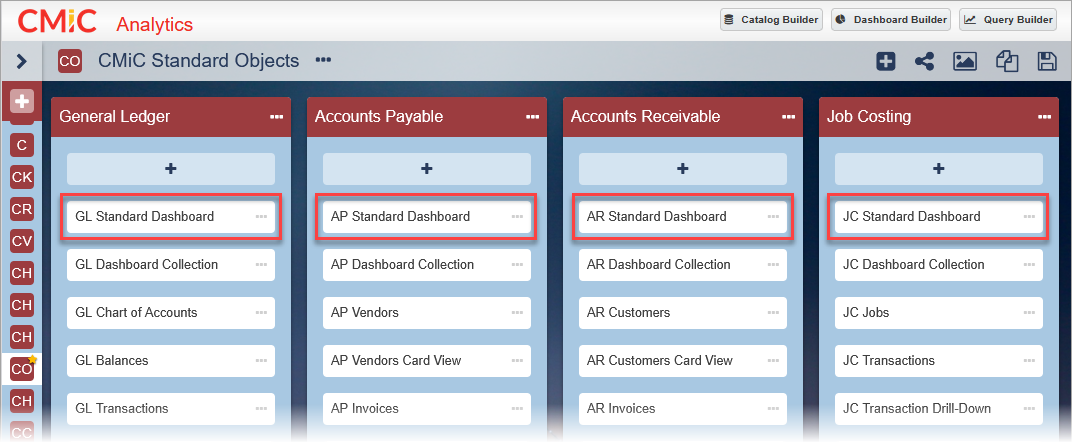Image resolution: width=1072 pixels, height=443 pixels.
Task: Select the CR board in sidebar
Action: point(22,209)
